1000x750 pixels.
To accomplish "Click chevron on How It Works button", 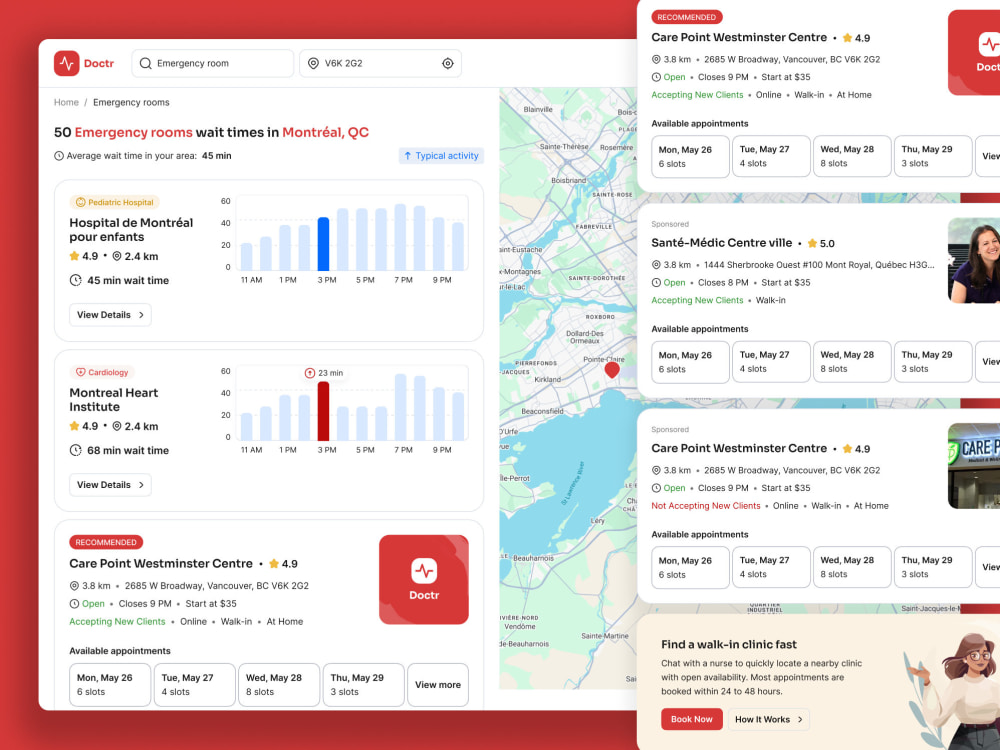I will pyautogui.click(x=800, y=719).
